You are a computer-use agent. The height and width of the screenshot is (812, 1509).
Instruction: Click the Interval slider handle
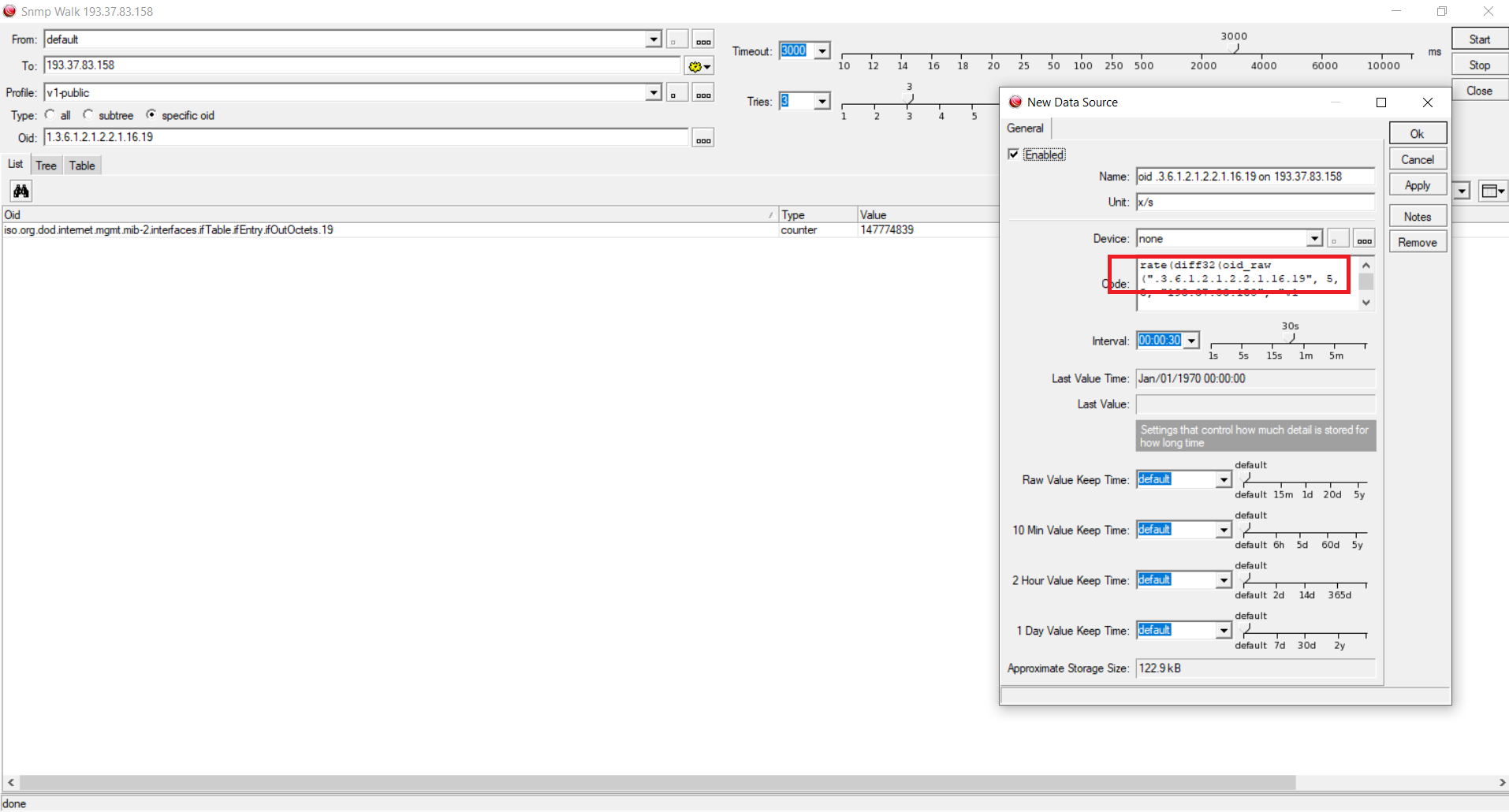[x=1290, y=338]
